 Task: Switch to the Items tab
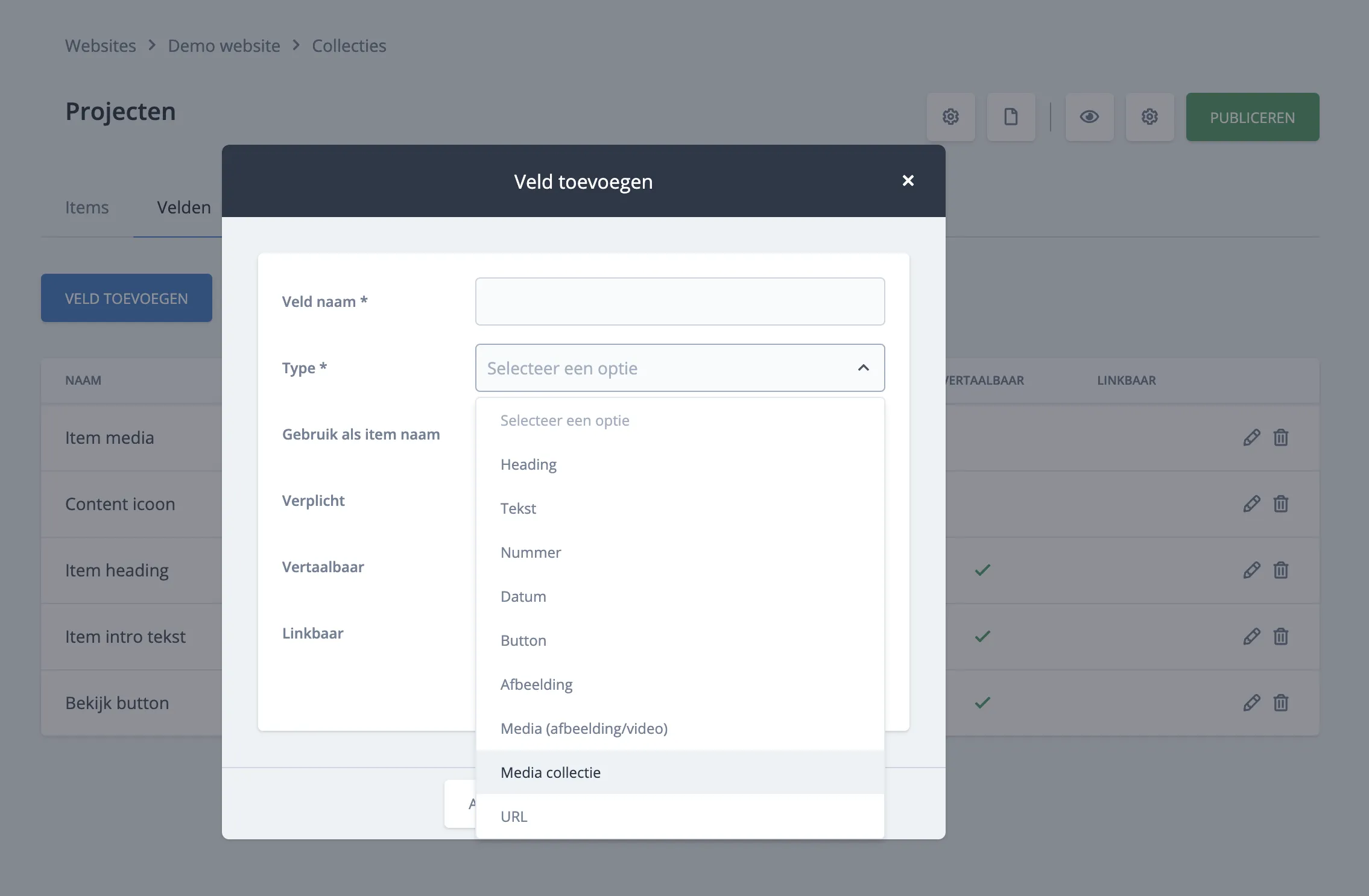coord(87,207)
